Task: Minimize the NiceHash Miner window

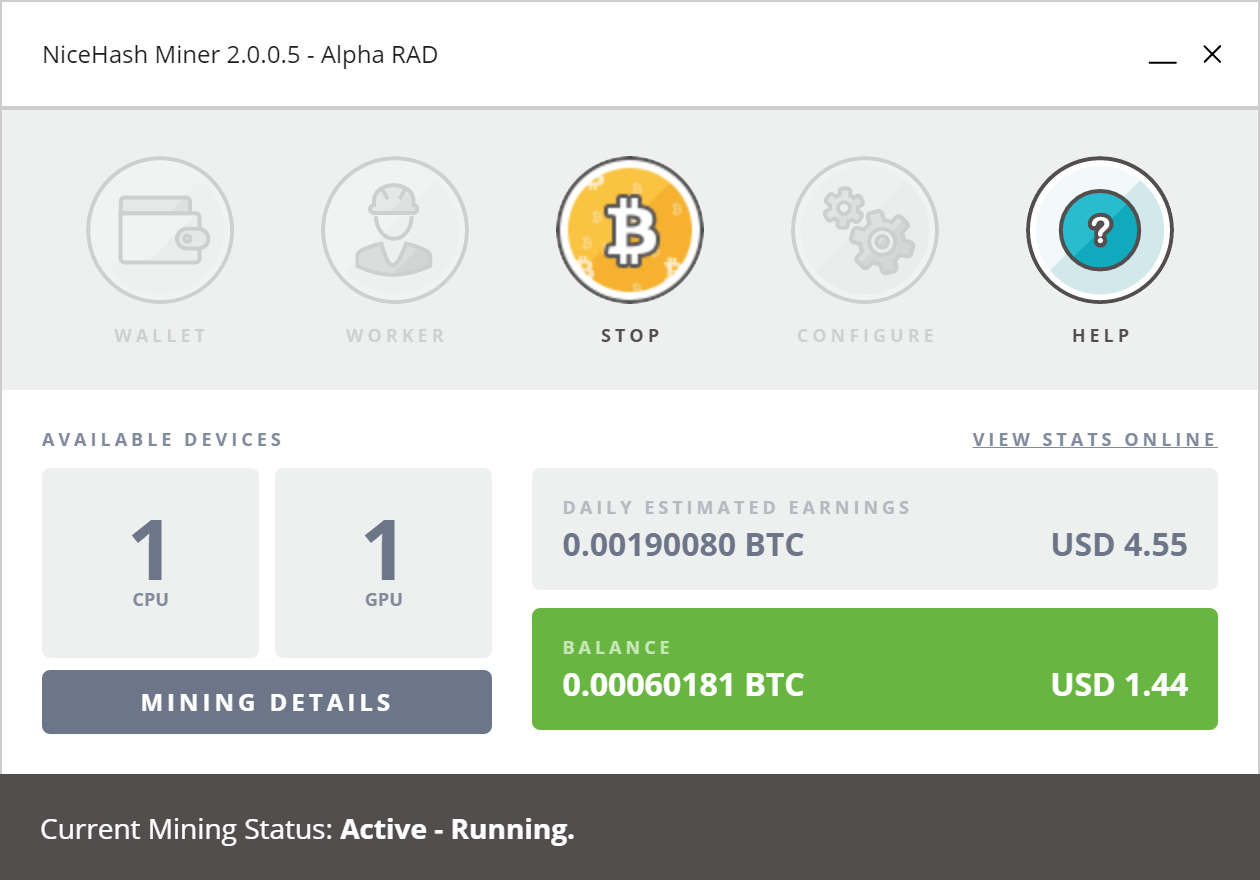Action: pos(1162,56)
